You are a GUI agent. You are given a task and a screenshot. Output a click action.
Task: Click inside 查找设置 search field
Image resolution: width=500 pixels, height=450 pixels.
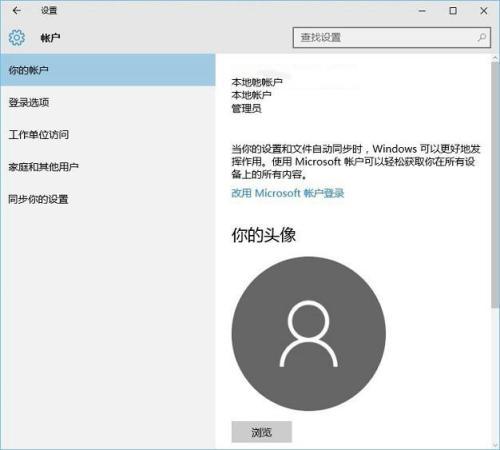click(x=392, y=38)
